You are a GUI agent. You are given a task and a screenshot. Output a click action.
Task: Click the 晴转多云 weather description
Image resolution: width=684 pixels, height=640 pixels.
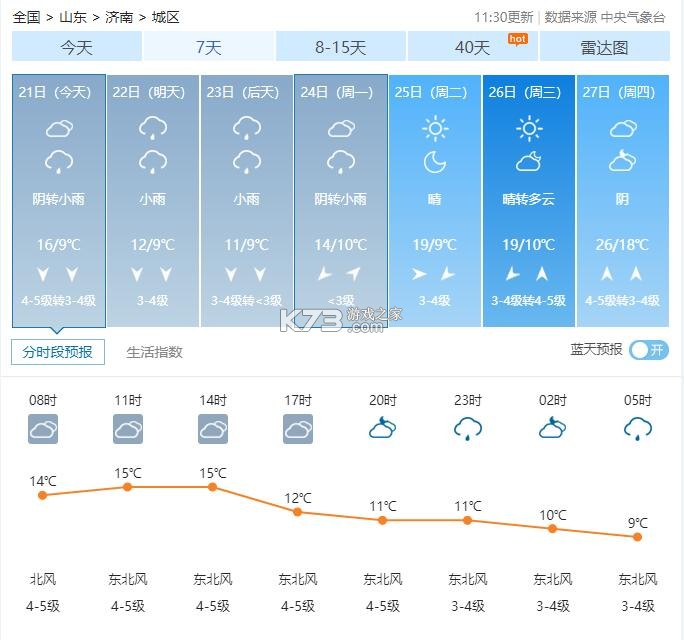529,199
